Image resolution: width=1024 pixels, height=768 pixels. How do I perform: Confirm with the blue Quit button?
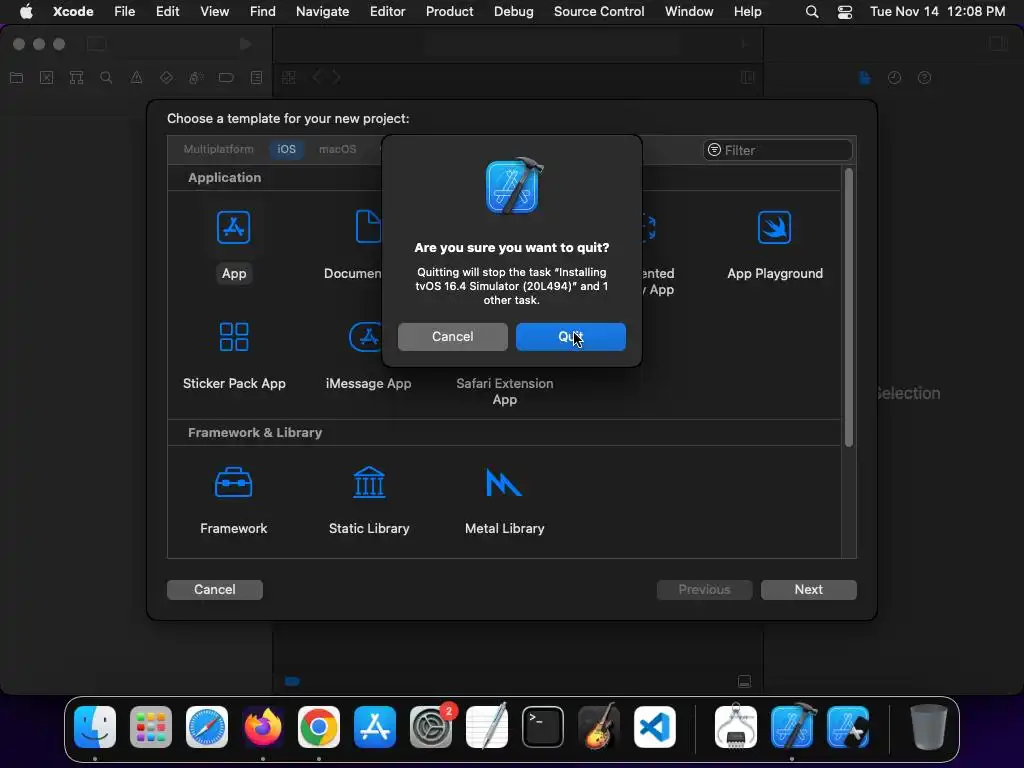click(x=570, y=336)
